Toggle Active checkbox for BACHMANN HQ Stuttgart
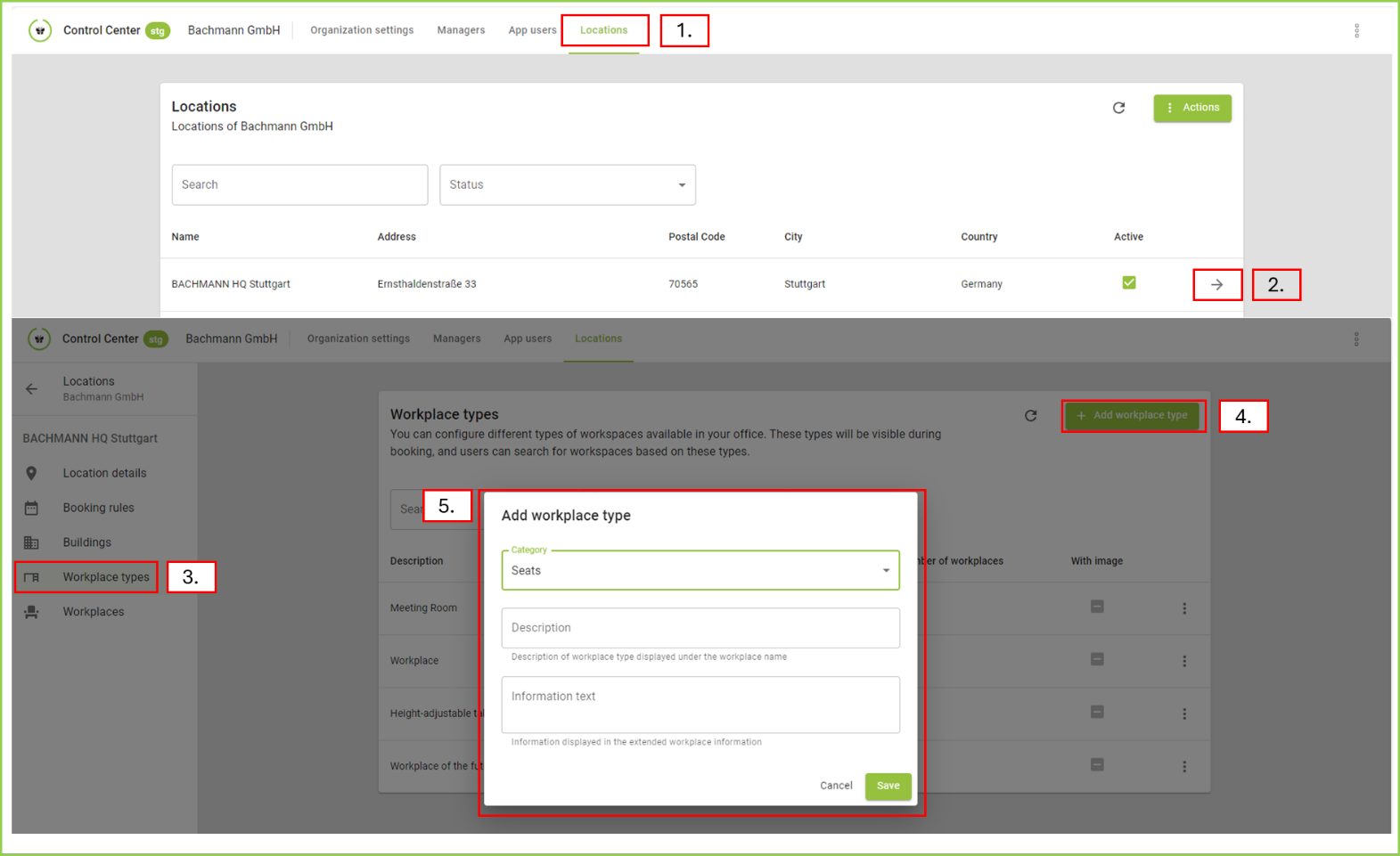Viewport: 1400px width, 856px height. [1128, 283]
